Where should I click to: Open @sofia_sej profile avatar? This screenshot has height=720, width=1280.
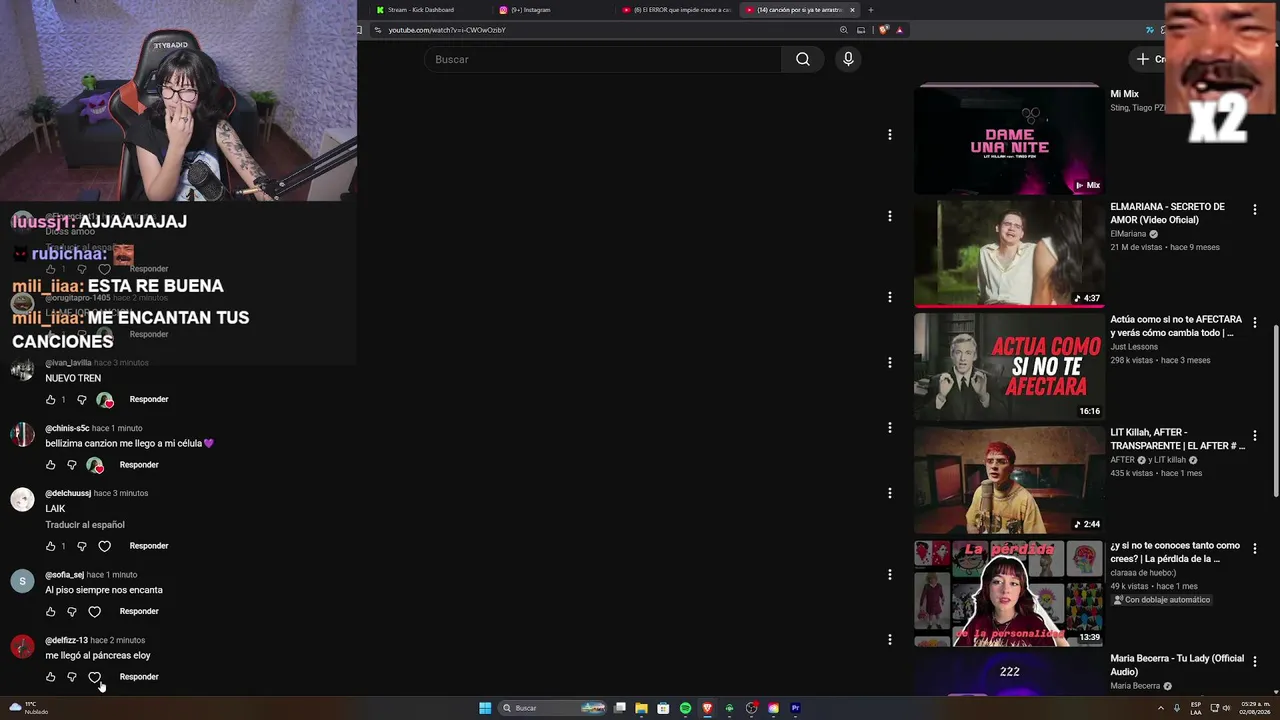click(22, 581)
